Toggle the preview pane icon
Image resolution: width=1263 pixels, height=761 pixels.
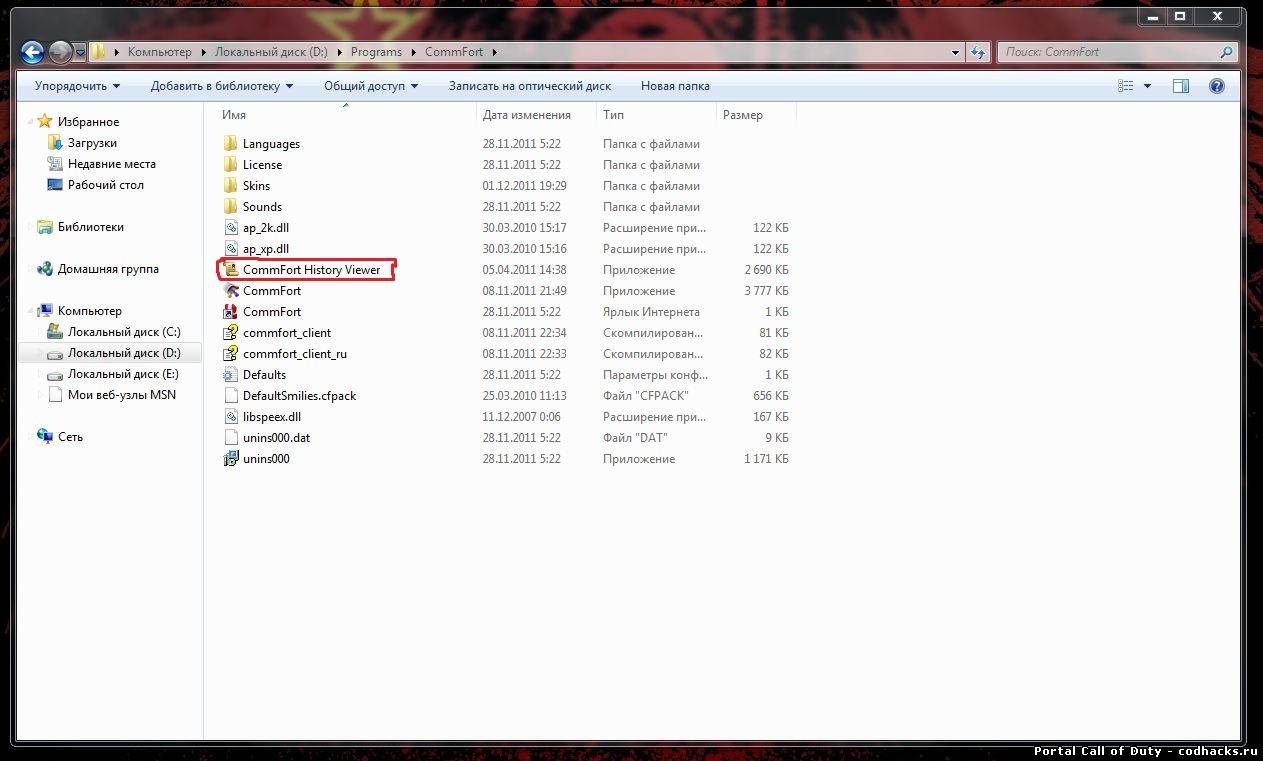coord(1181,86)
